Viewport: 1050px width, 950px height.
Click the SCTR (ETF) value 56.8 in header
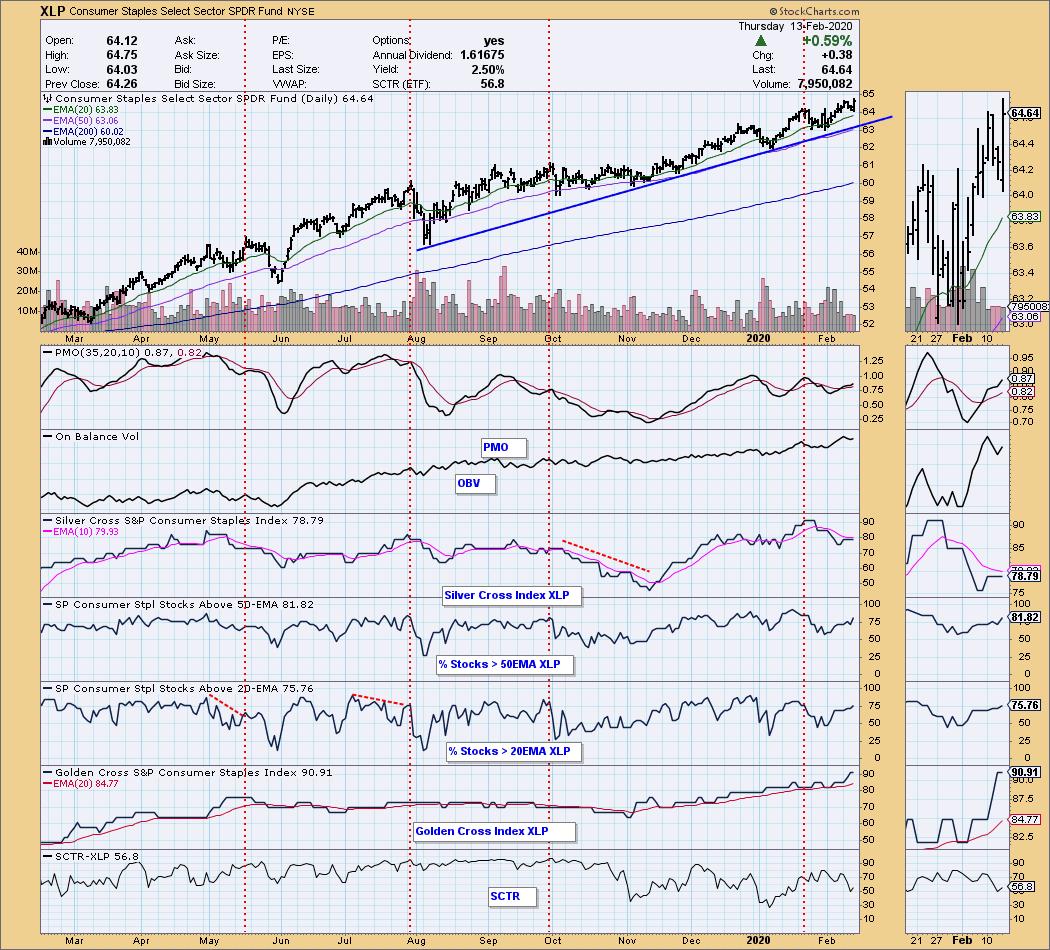pyautogui.click(x=492, y=84)
